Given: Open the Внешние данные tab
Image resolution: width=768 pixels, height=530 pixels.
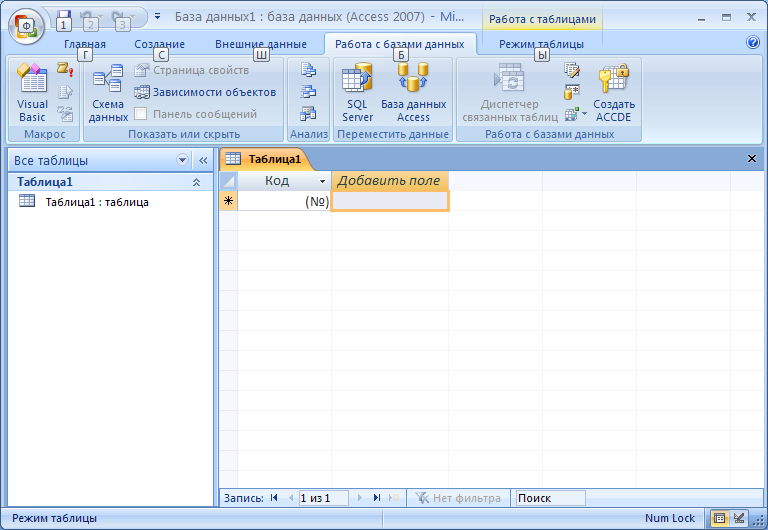Looking at the screenshot, I should 261,44.
